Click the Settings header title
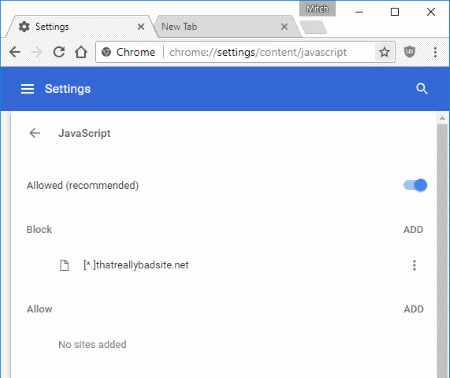The image size is (450, 378). pos(68,89)
